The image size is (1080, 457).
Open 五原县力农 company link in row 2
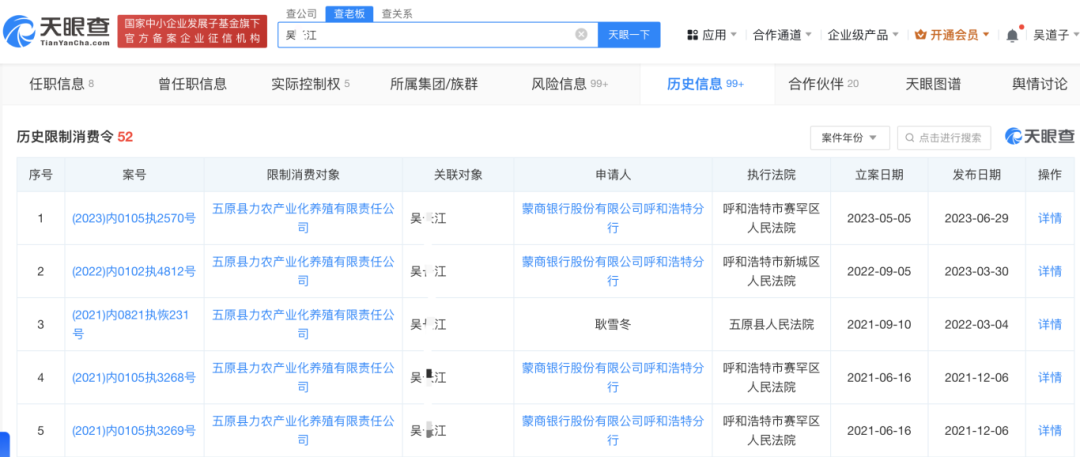[x=303, y=271]
